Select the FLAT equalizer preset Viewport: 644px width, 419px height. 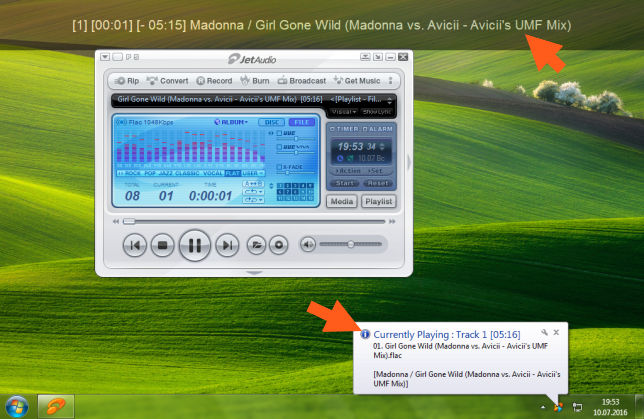coord(232,173)
